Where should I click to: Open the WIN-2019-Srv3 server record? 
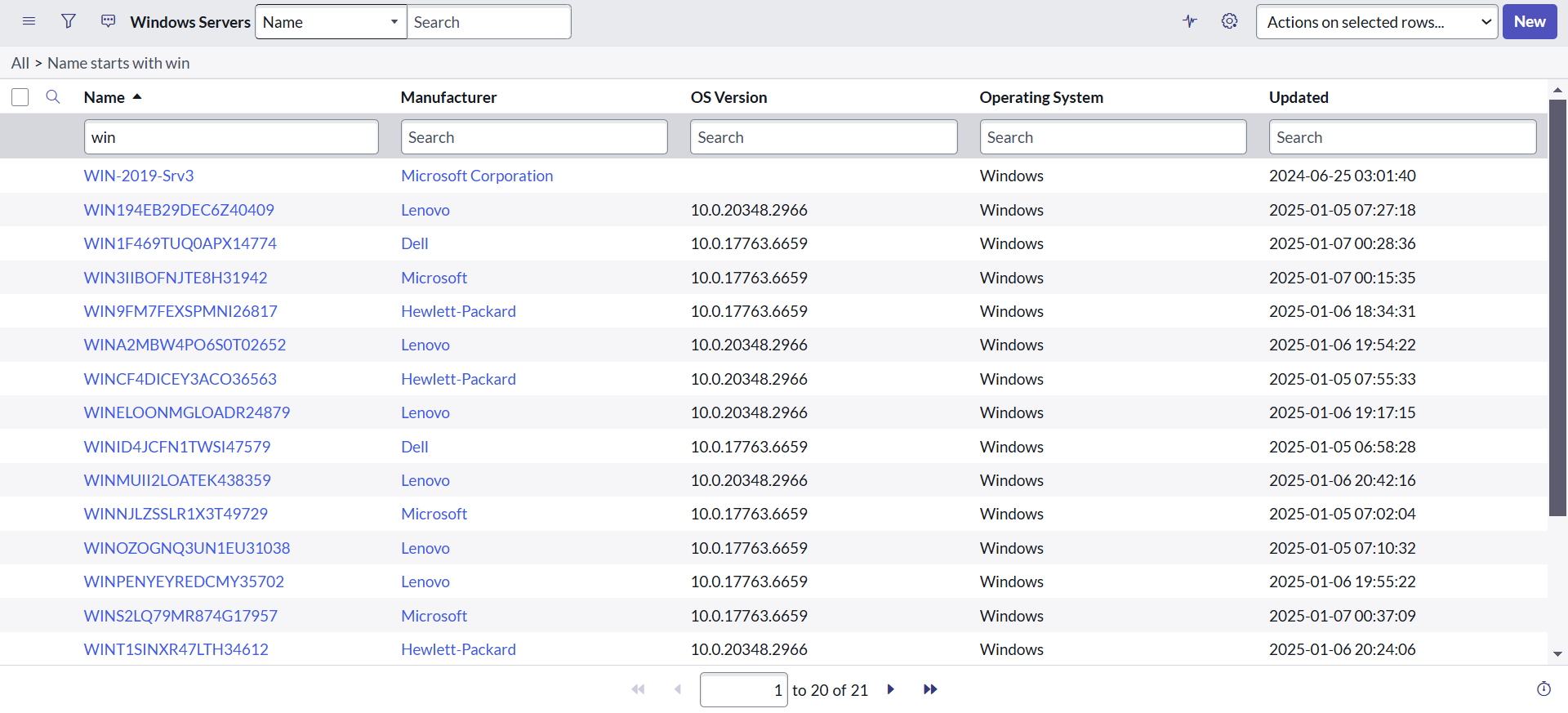(x=139, y=176)
